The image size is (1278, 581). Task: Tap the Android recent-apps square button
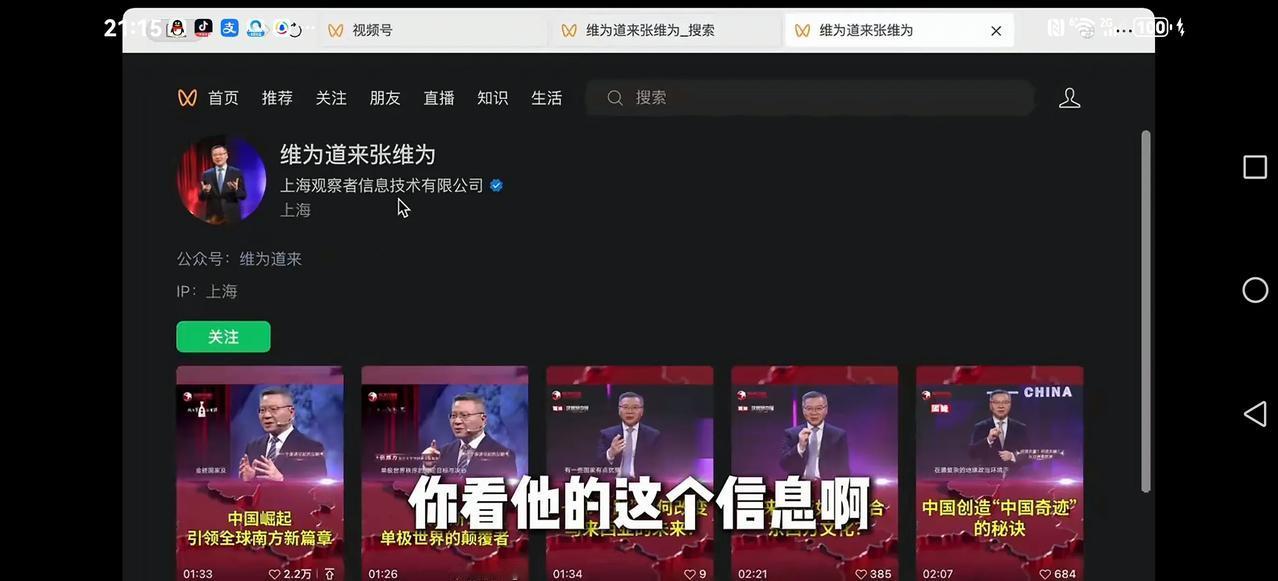click(x=1255, y=167)
